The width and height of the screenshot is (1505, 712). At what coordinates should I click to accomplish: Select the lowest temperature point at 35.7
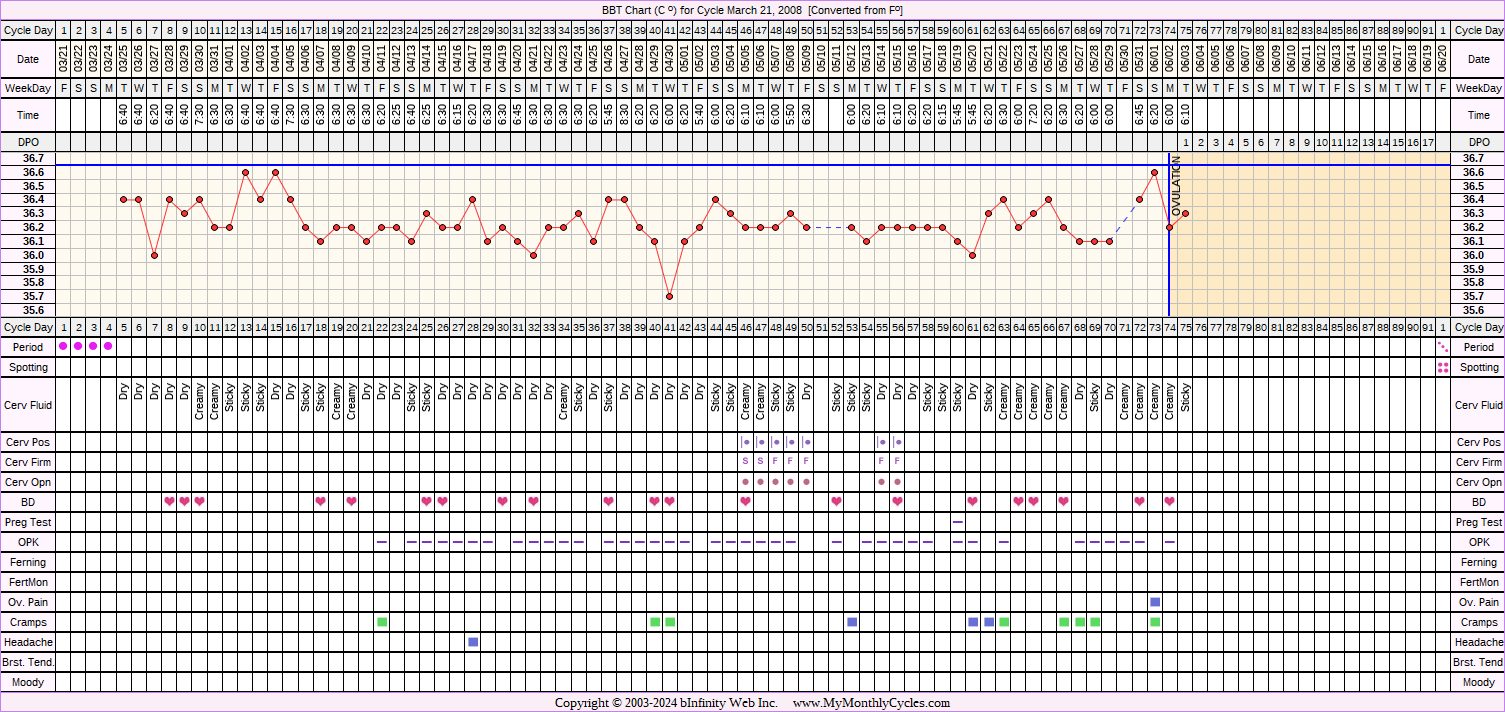tap(669, 296)
